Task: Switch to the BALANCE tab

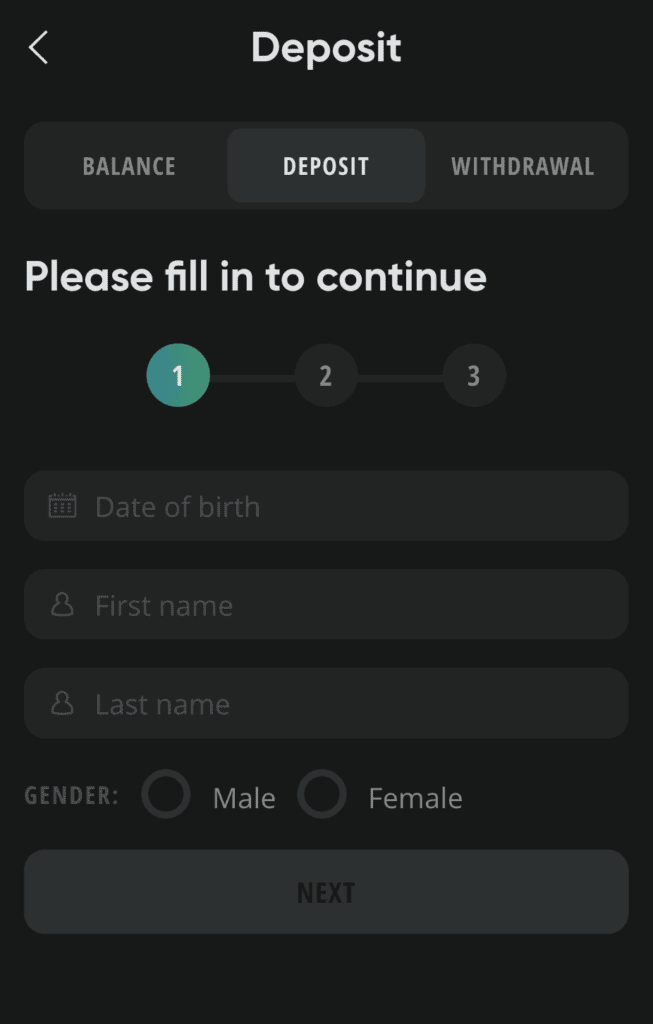Action: (129, 166)
